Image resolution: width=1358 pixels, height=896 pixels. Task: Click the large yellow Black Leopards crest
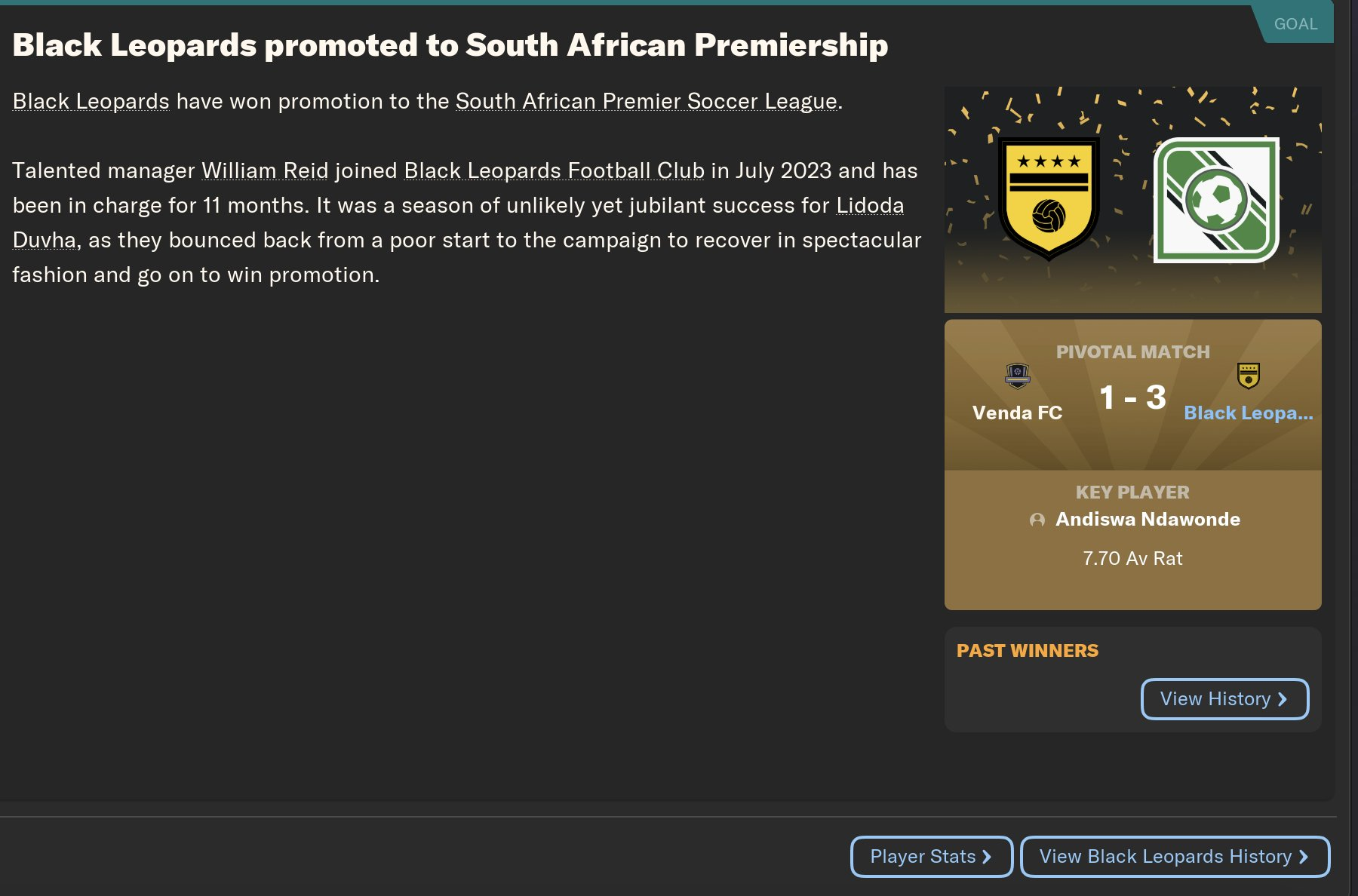pos(1048,199)
